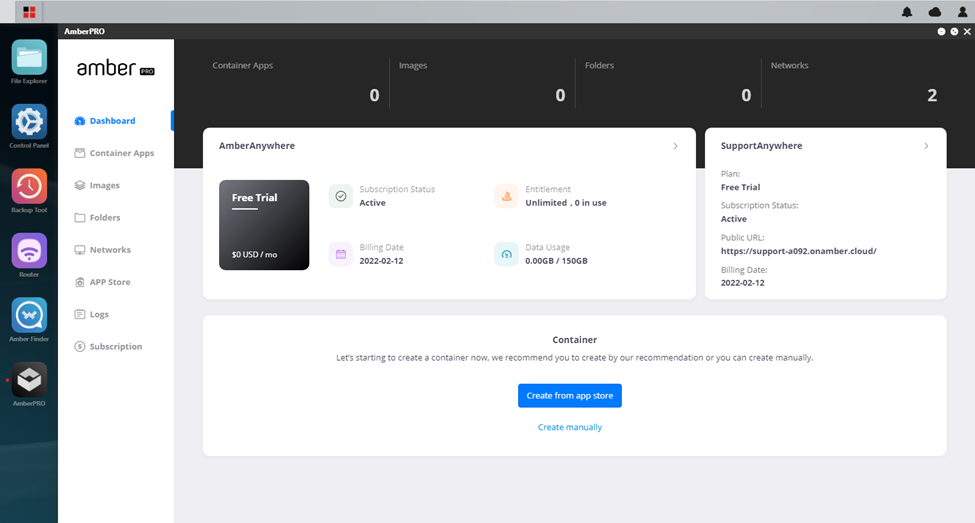This screenshot has height=523, width=975.
Task: Click the Images count tile
Action: [x=482, y=83]
